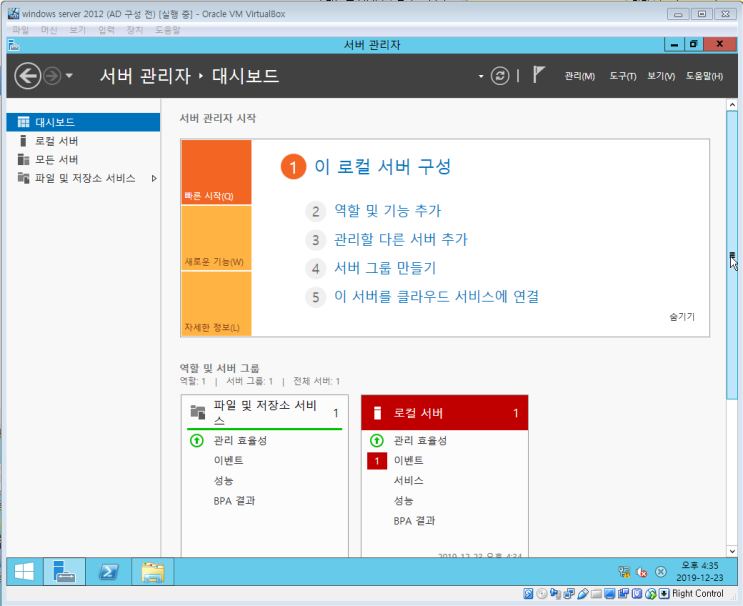Viewport: 743px width, 606px height.
Task: Open VirtualBox 머신 menu
Action: (x=49, y=30)
